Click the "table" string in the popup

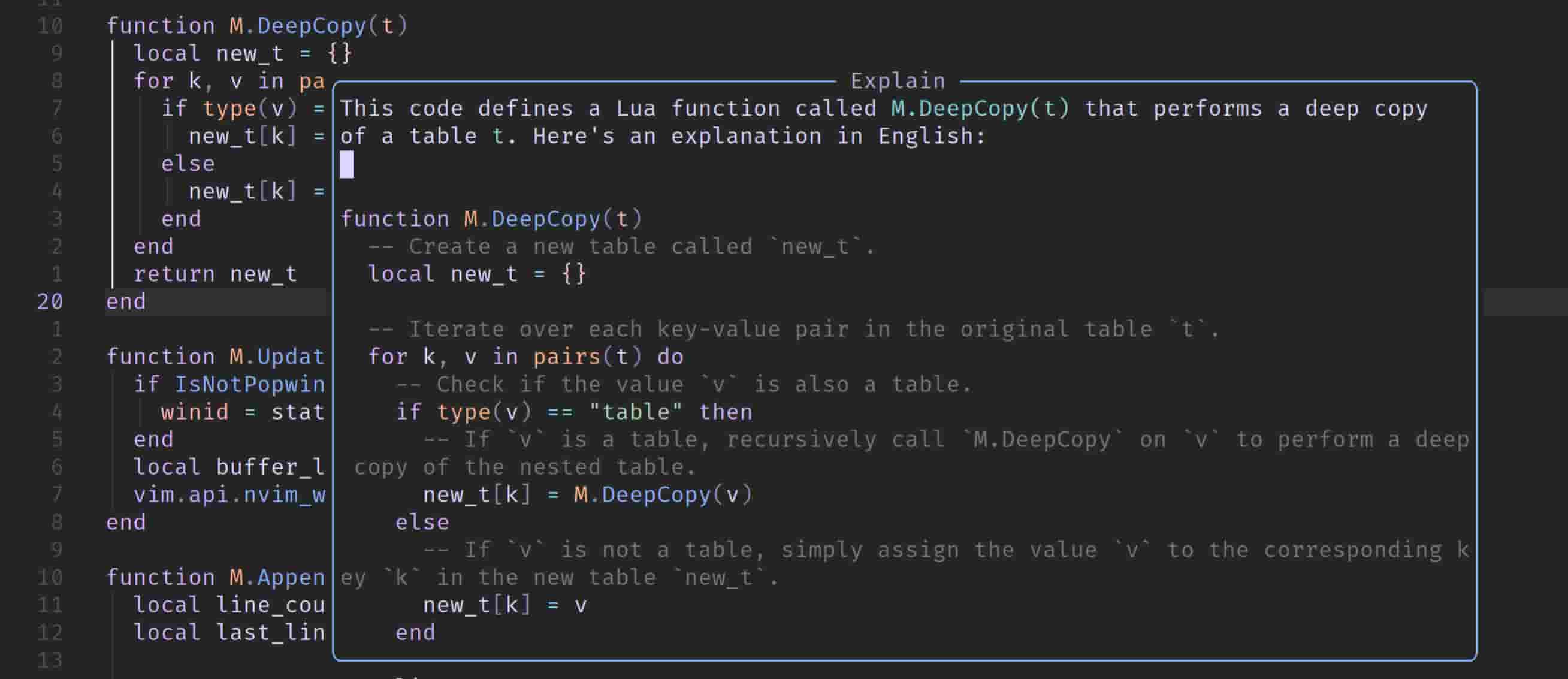pyautogui.click(x=636, y=412)
